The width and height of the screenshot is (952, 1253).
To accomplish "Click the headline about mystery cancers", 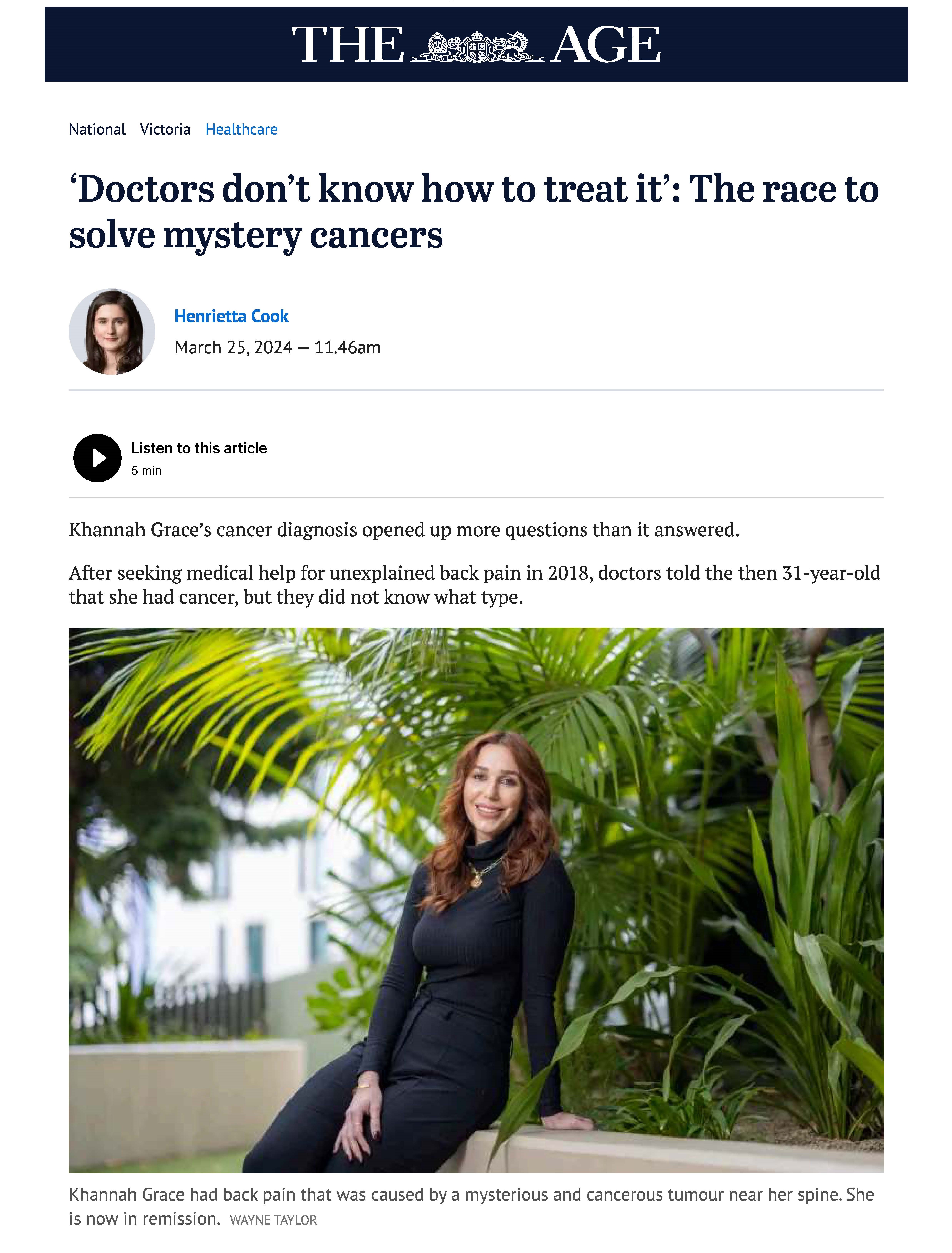I will [474, 212].
